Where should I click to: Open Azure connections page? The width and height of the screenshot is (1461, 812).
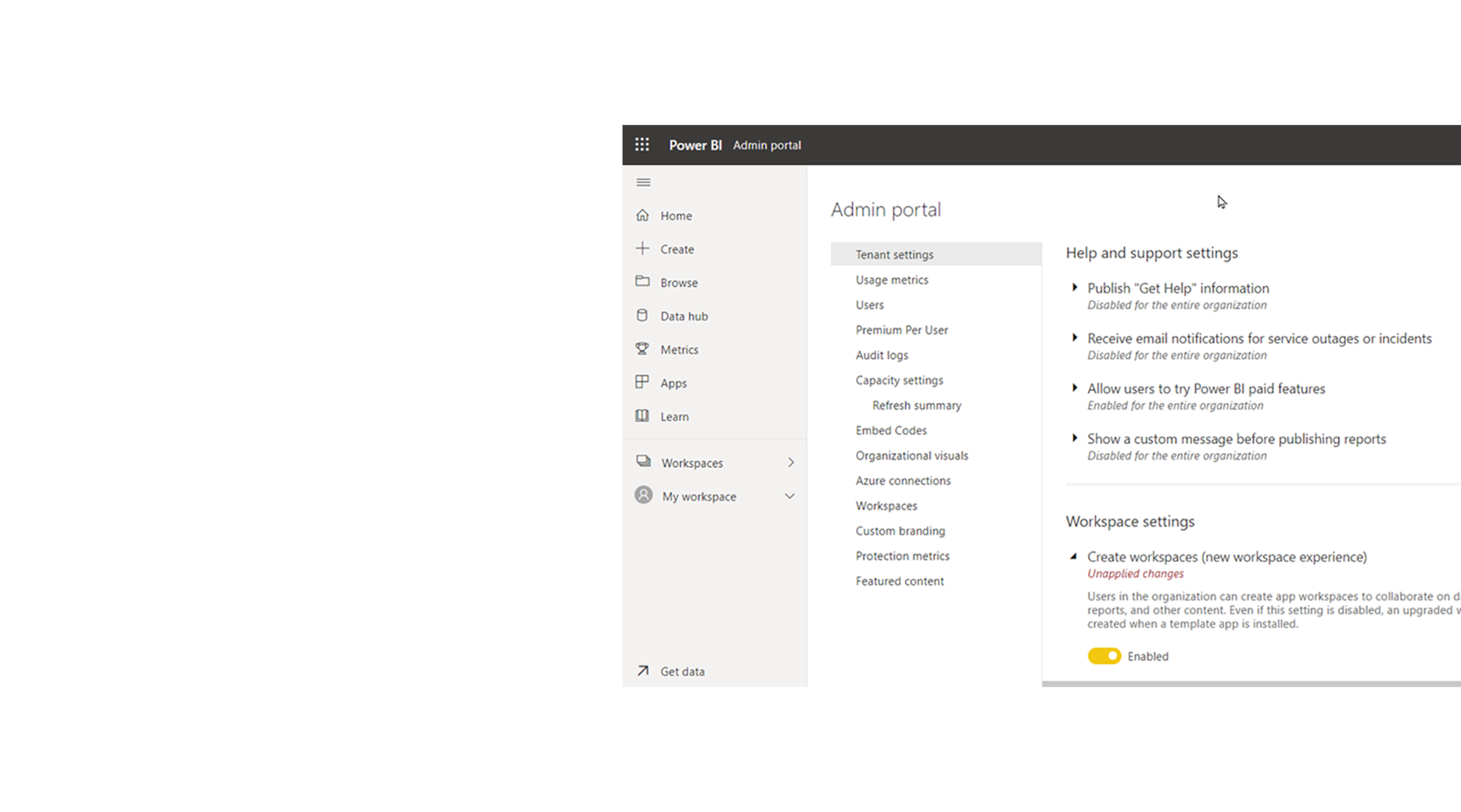903,480
